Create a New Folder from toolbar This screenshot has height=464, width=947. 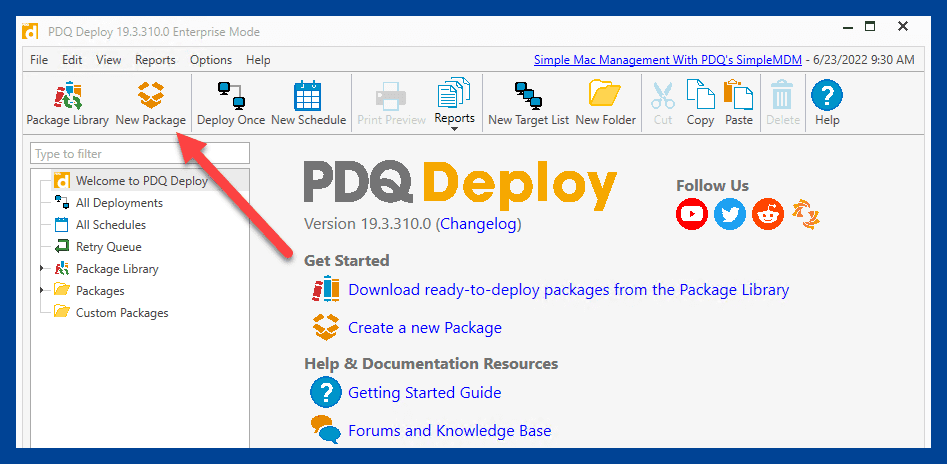coord(605,104)
